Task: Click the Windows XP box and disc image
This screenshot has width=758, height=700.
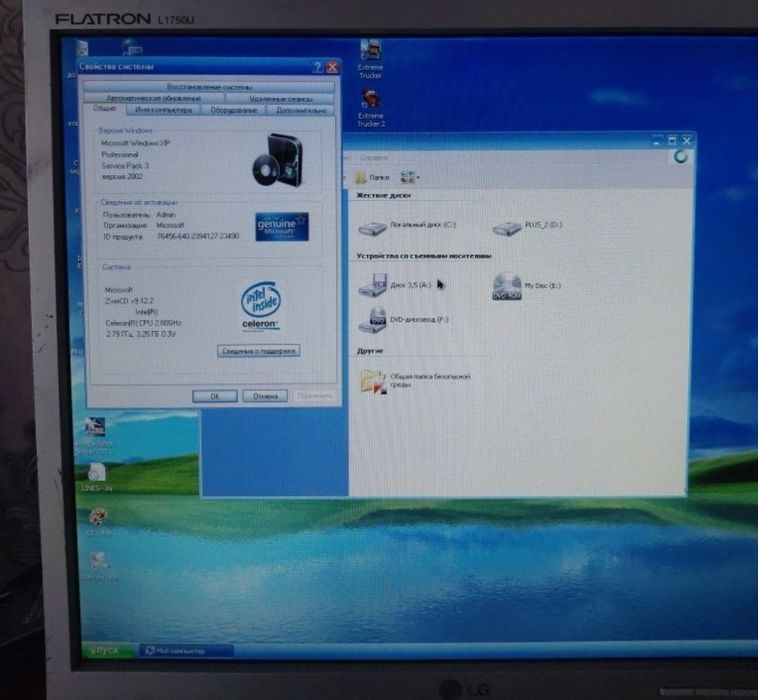Action: pos(278,160)
